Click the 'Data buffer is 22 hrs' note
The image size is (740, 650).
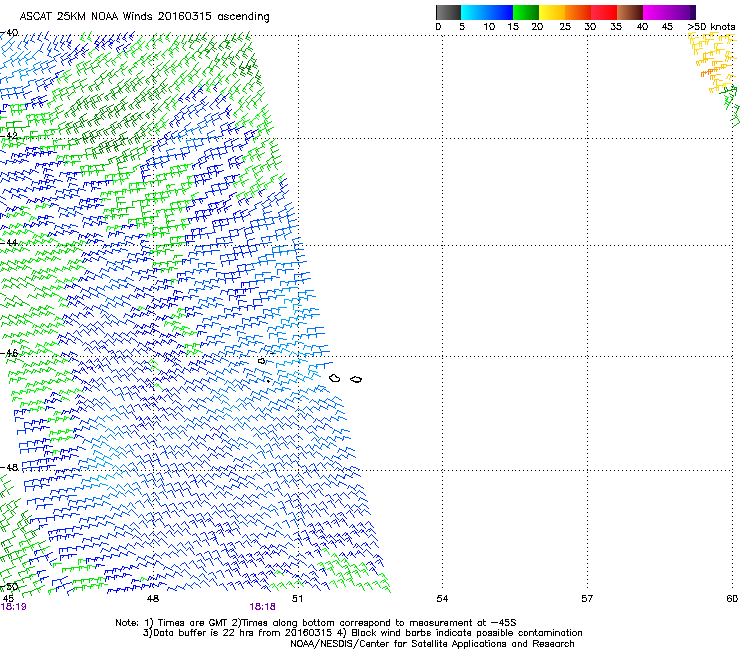point(362,633)
